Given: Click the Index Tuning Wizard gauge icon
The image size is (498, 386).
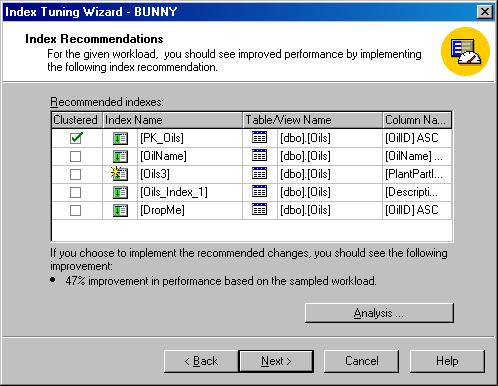Looking at the screenshot, I should click(465, 51).
